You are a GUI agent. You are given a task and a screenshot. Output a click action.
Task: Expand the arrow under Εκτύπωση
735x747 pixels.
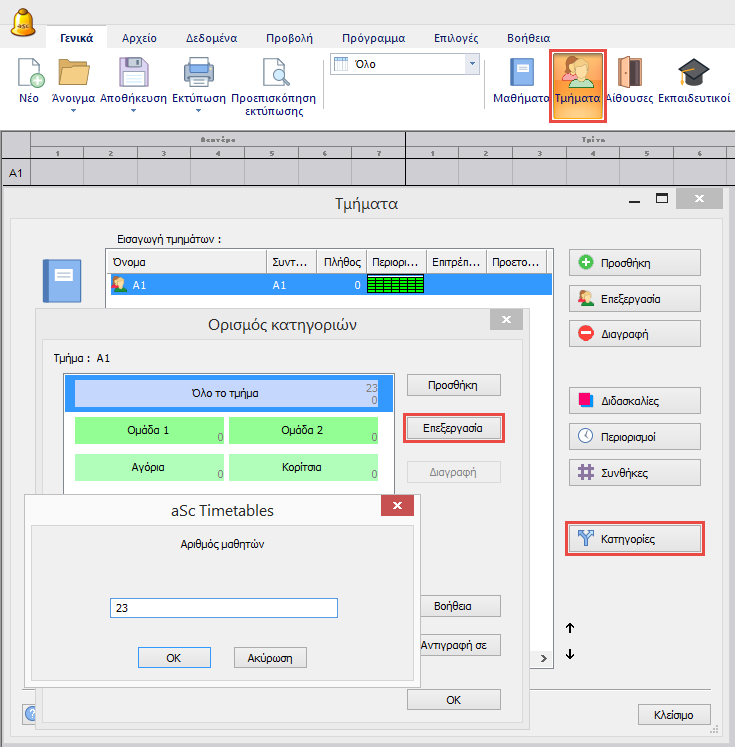click(x=198, y=111)
